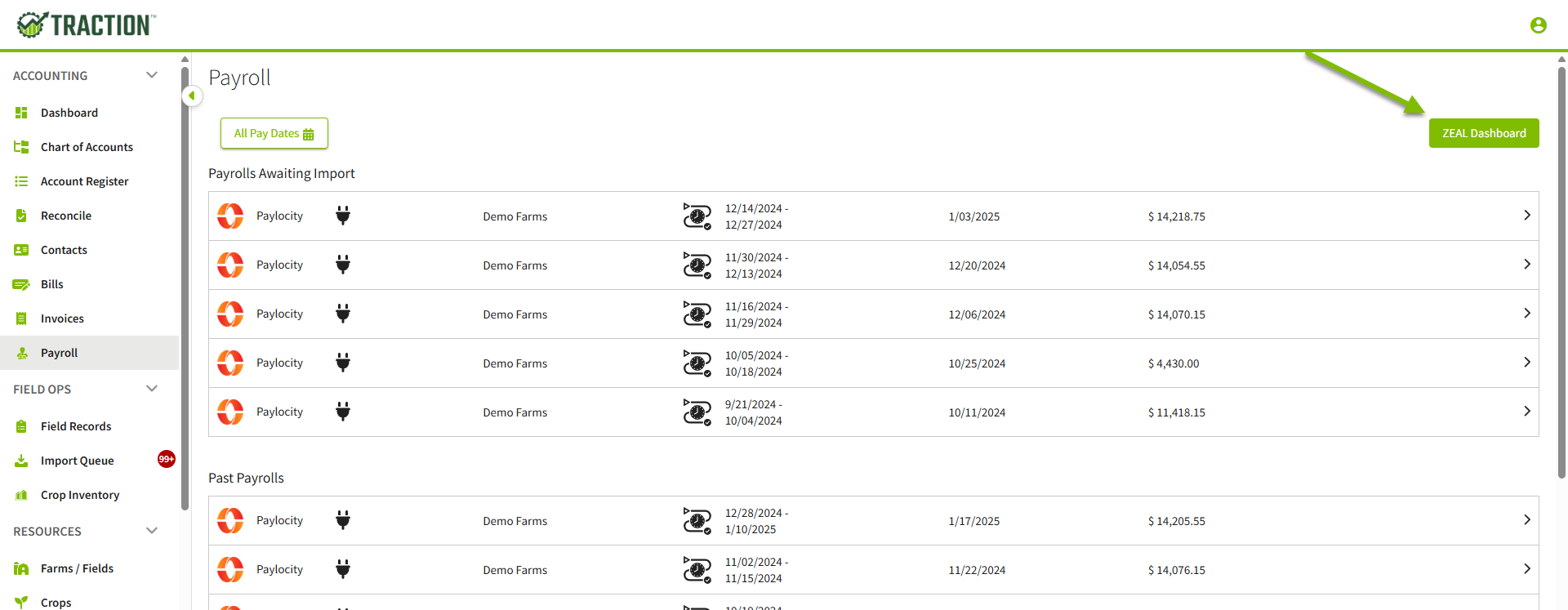Screen dimensions: 1568x610
Task: Click Demo Farms in the 12/06/2024 row
Action: tap(515, 314)
